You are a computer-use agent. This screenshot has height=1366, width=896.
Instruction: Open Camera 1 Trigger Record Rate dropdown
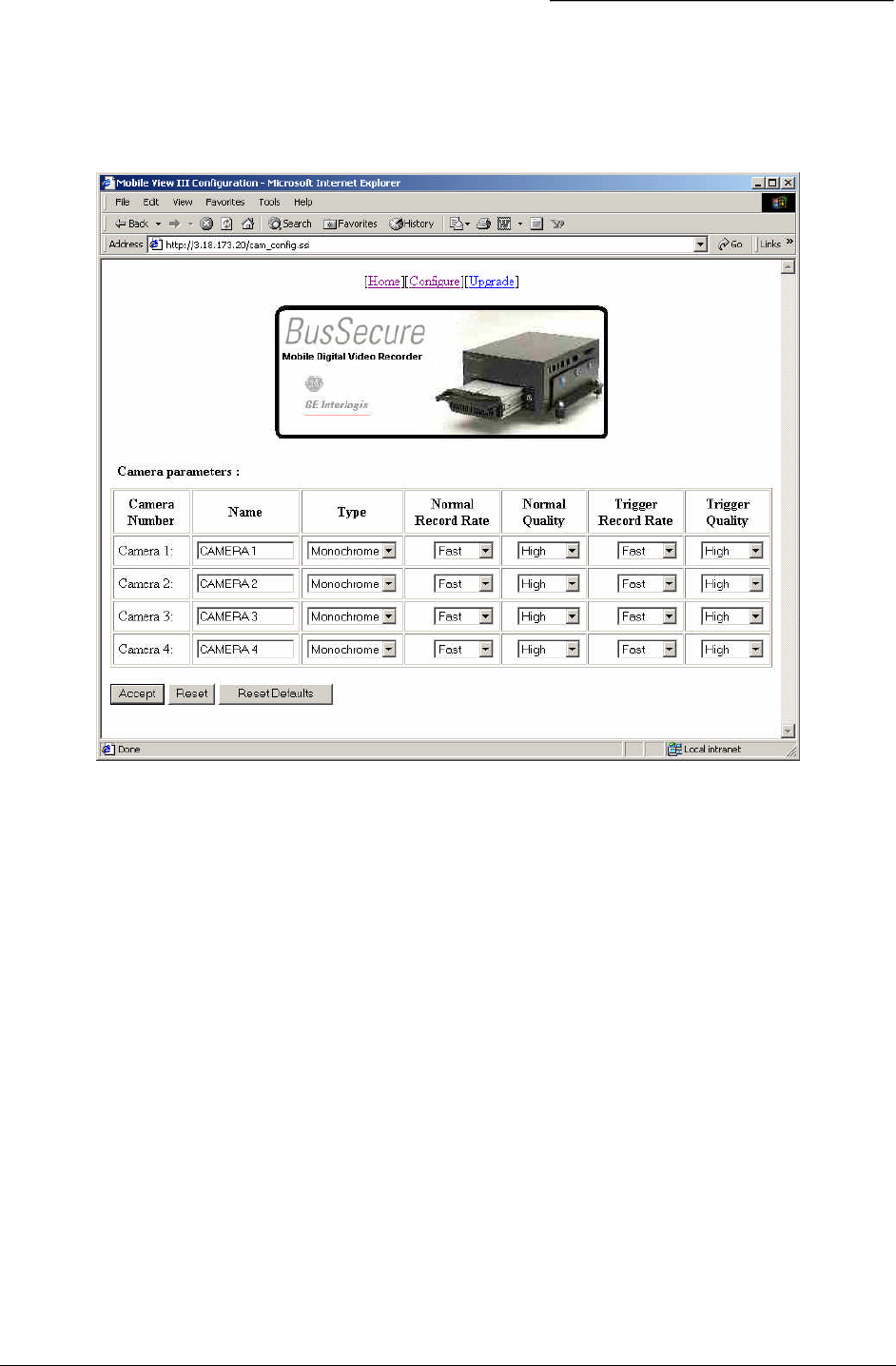[x=648, y=551]
